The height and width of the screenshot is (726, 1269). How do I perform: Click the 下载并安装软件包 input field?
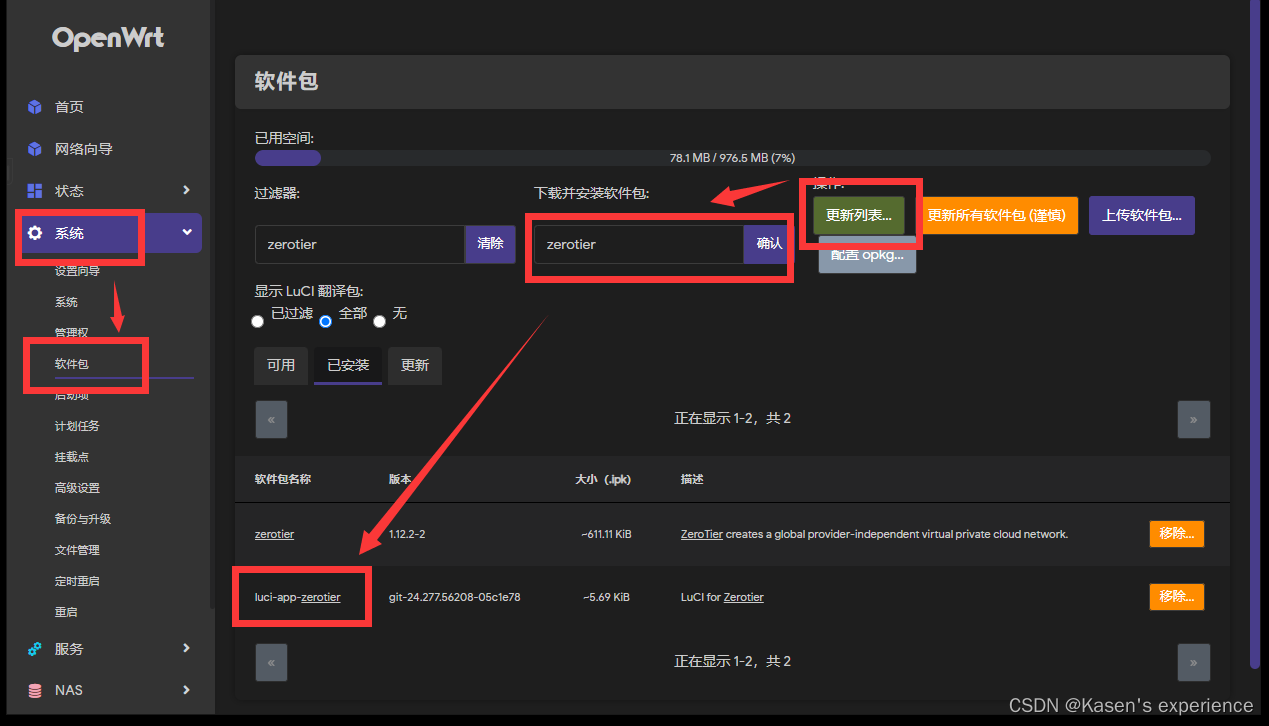638,244
